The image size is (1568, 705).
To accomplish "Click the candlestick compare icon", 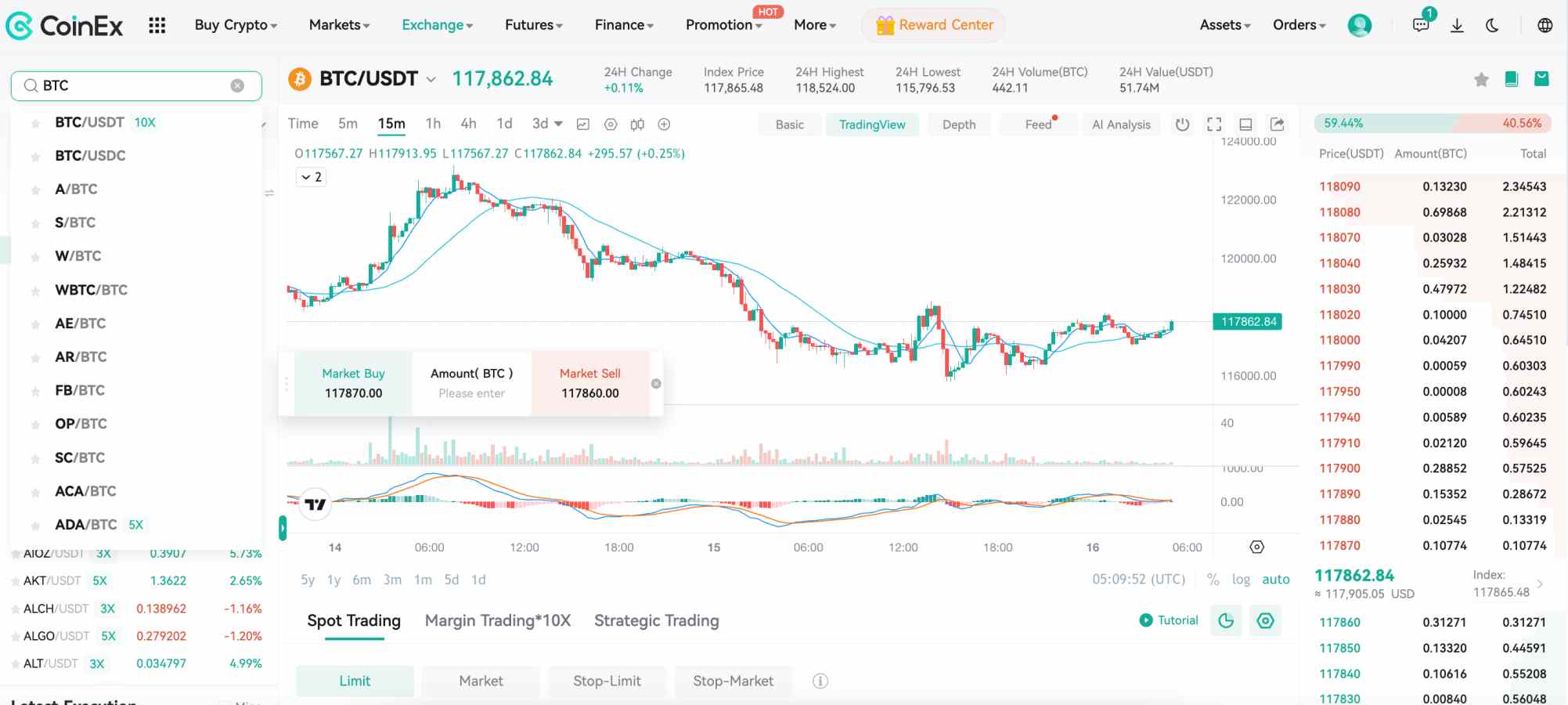I will (x=637, y=124).
